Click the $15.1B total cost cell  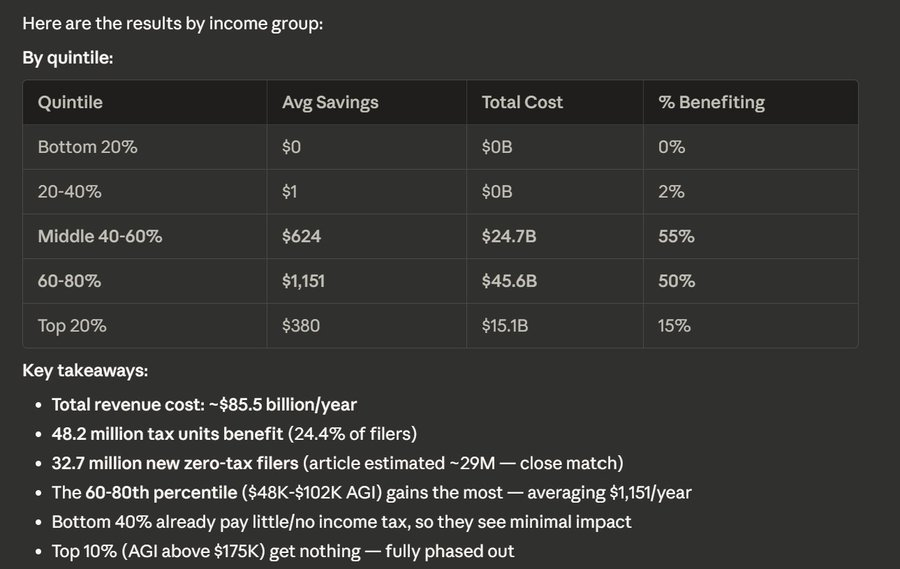505,326
